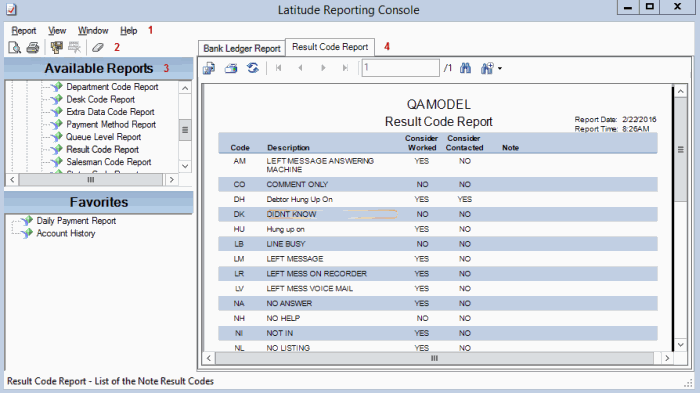Click the zoom binoculars icon
This screenshot has width=700, height=393.
[x=487, y=68]
